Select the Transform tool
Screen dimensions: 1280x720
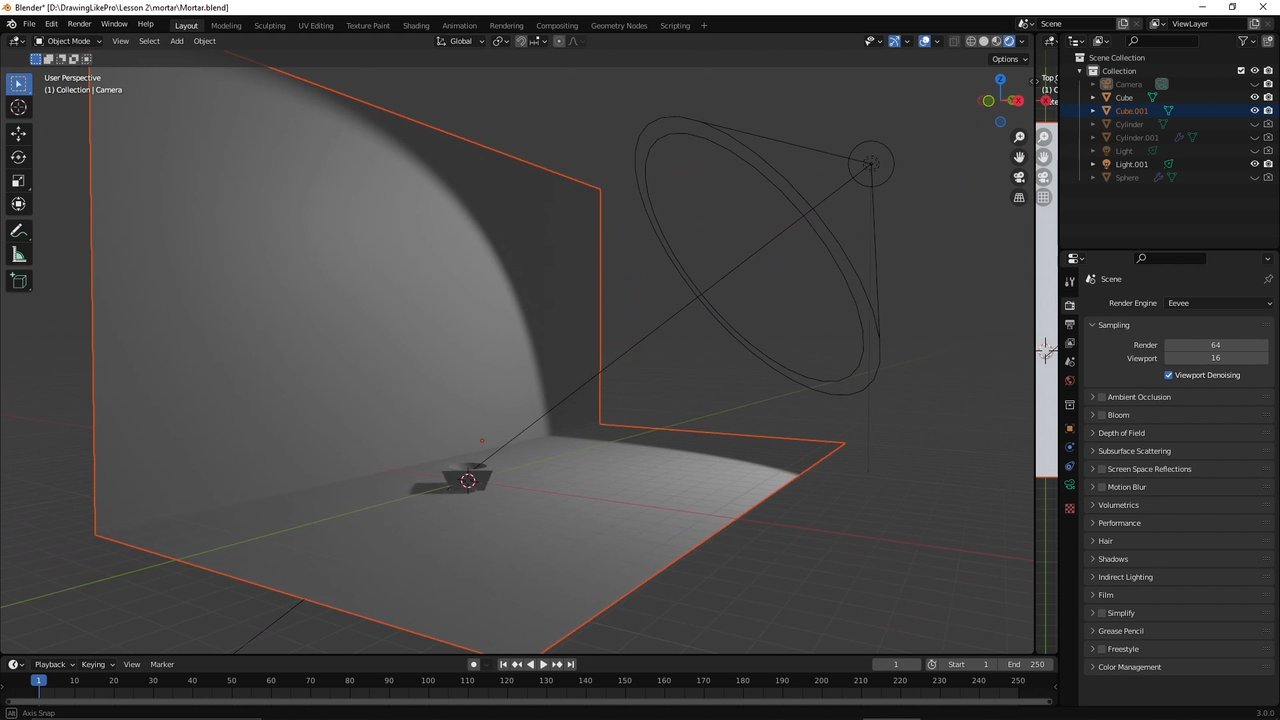pos(18,204)
